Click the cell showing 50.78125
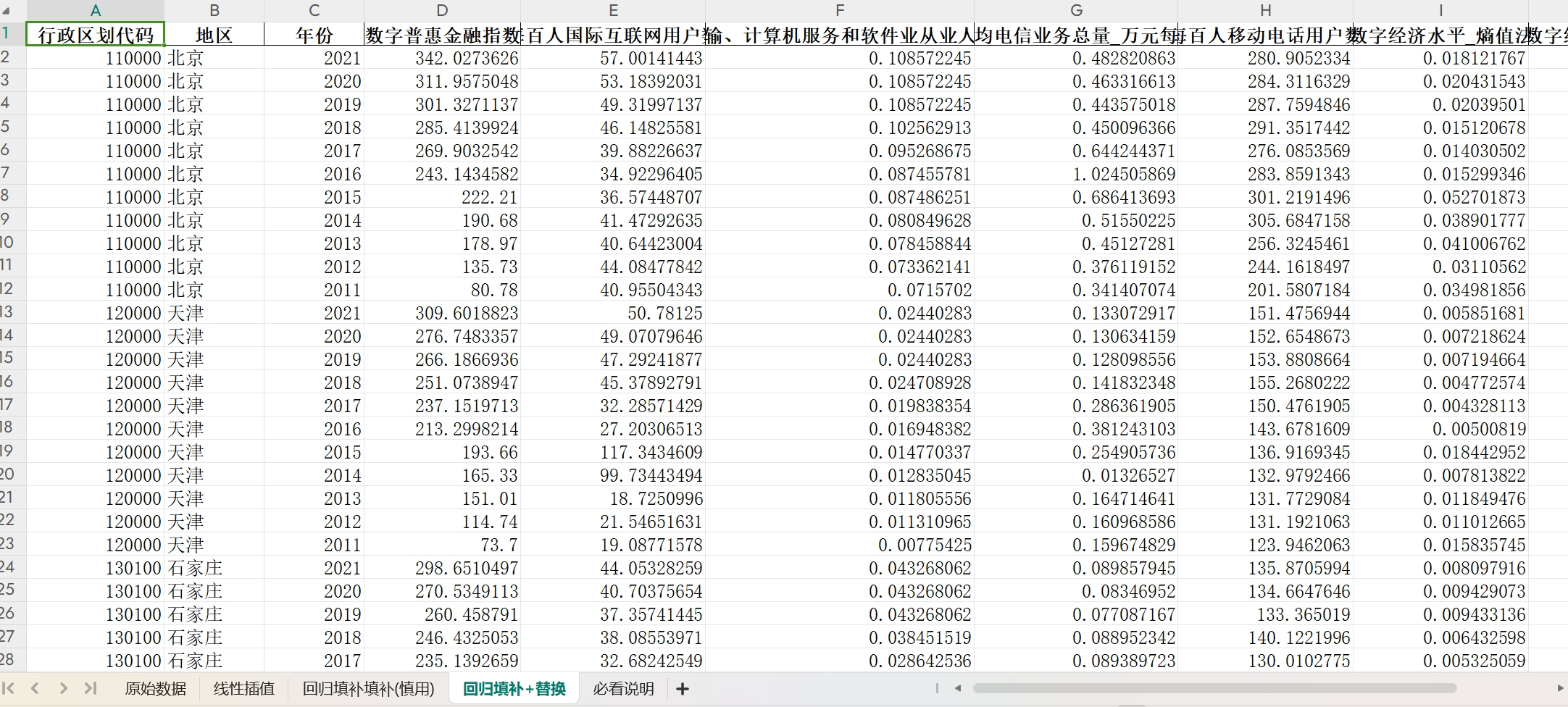The image size is (1568, 707). click(613, 313)
